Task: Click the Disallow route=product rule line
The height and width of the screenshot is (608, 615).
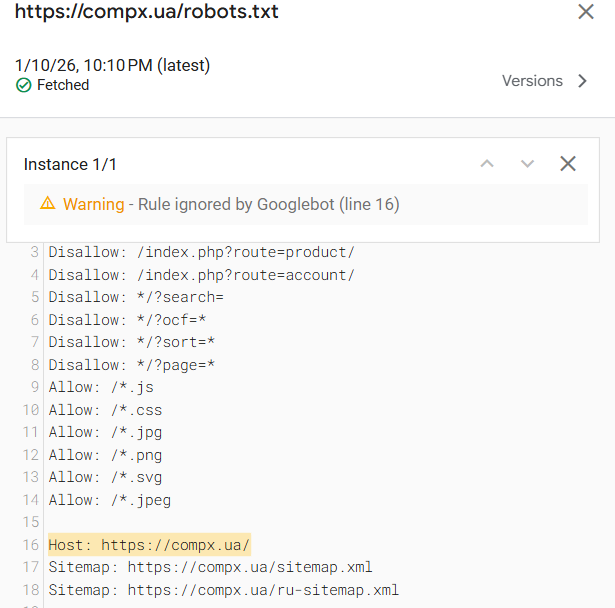Action: pos(201,252)
